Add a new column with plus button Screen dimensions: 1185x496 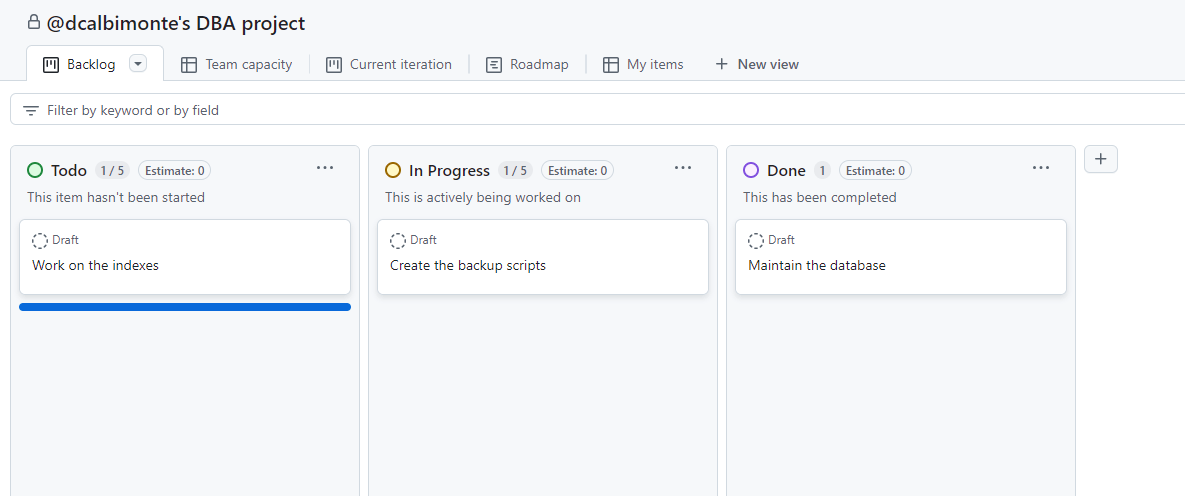[1100, 159]
